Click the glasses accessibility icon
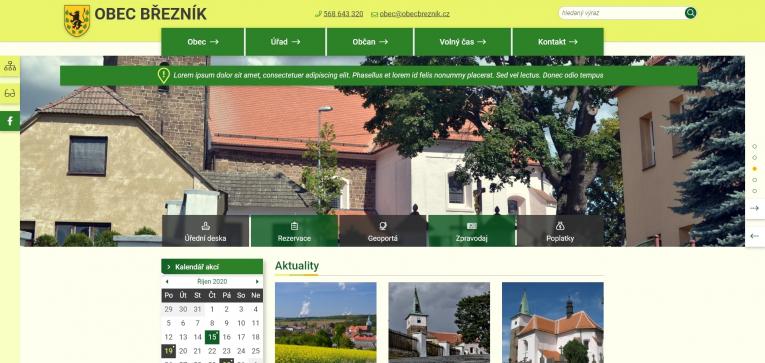The width and height of the screenshot is (765, 363). pyautogui.click(x=10, y=94)
